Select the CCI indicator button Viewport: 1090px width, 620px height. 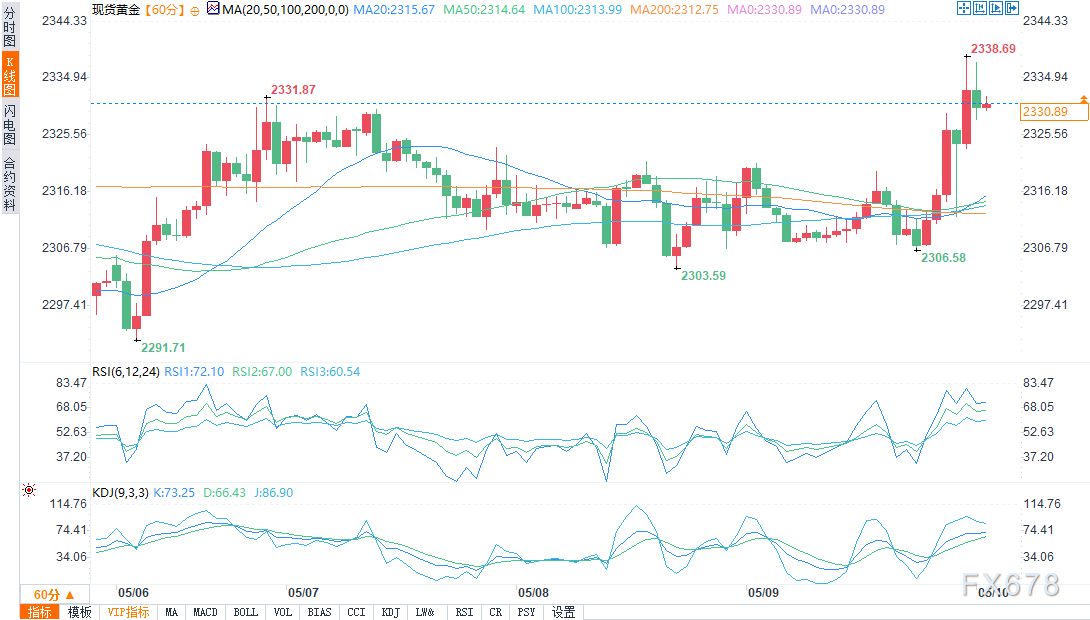356,612
